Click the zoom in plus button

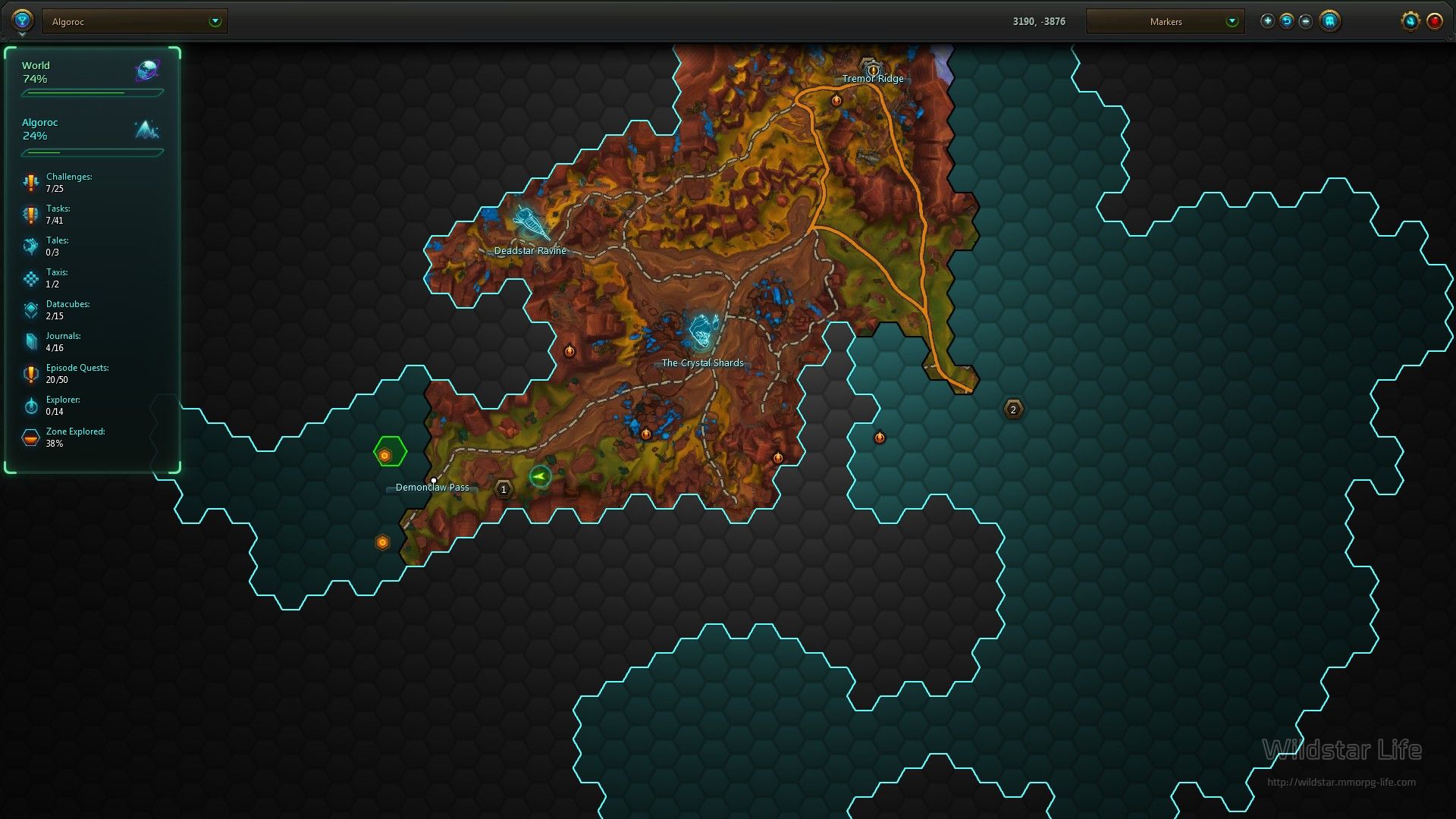tap(1267, 21)
